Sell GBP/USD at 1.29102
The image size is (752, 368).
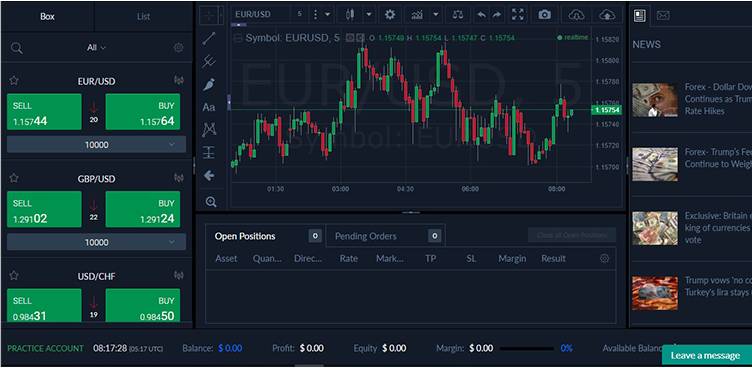pos(44,209)
